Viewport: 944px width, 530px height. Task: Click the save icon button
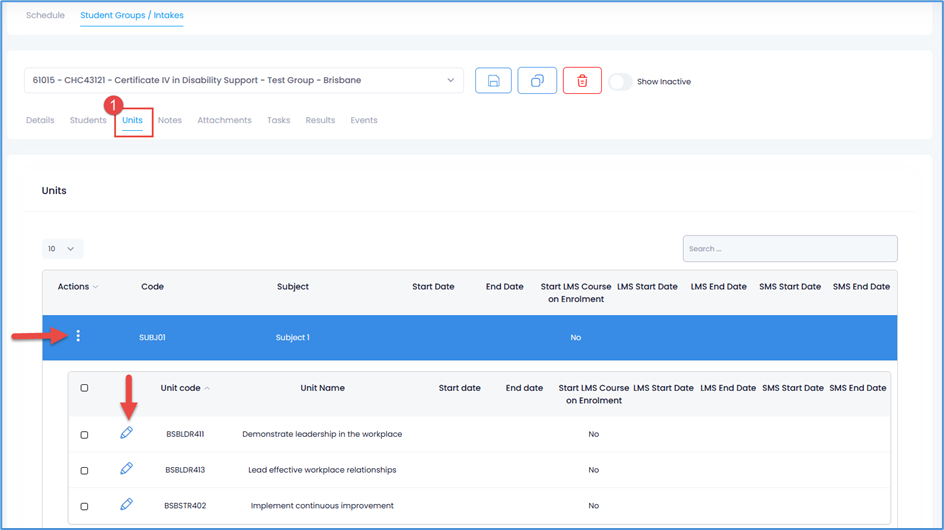pyautogui.click(x=493, y=81)
